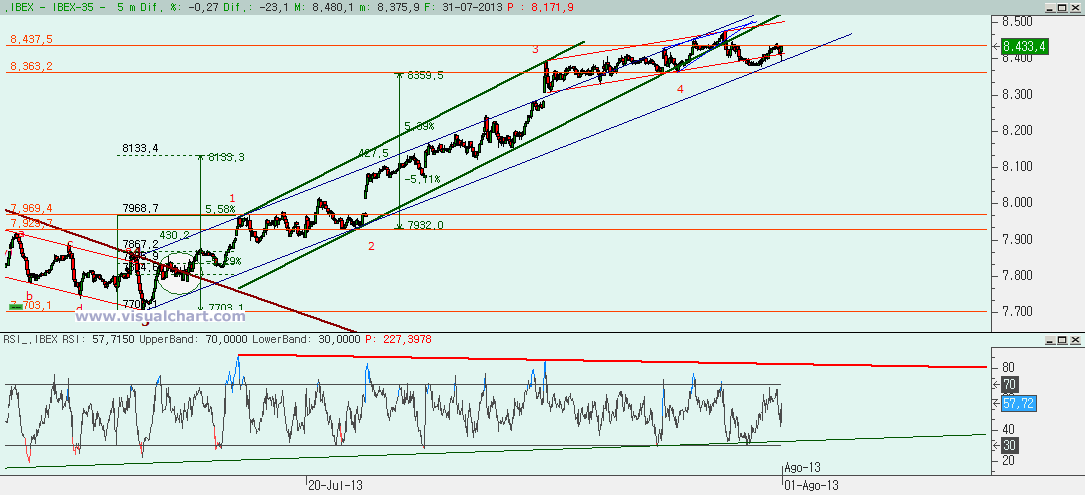Click the 7932.0 measurement base label
The image size is (1085, 495).
[426, 225]
